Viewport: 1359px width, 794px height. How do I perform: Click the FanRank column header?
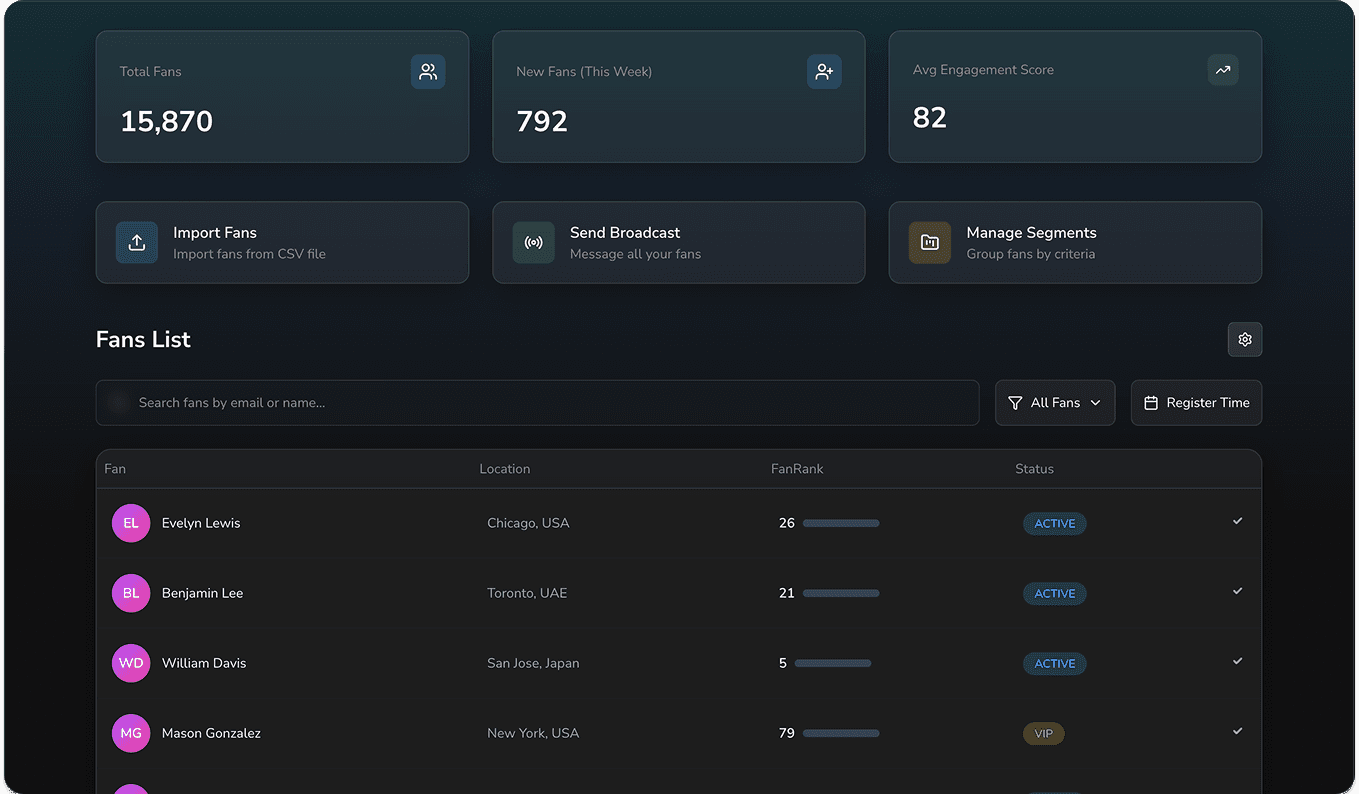coord(797,468)
